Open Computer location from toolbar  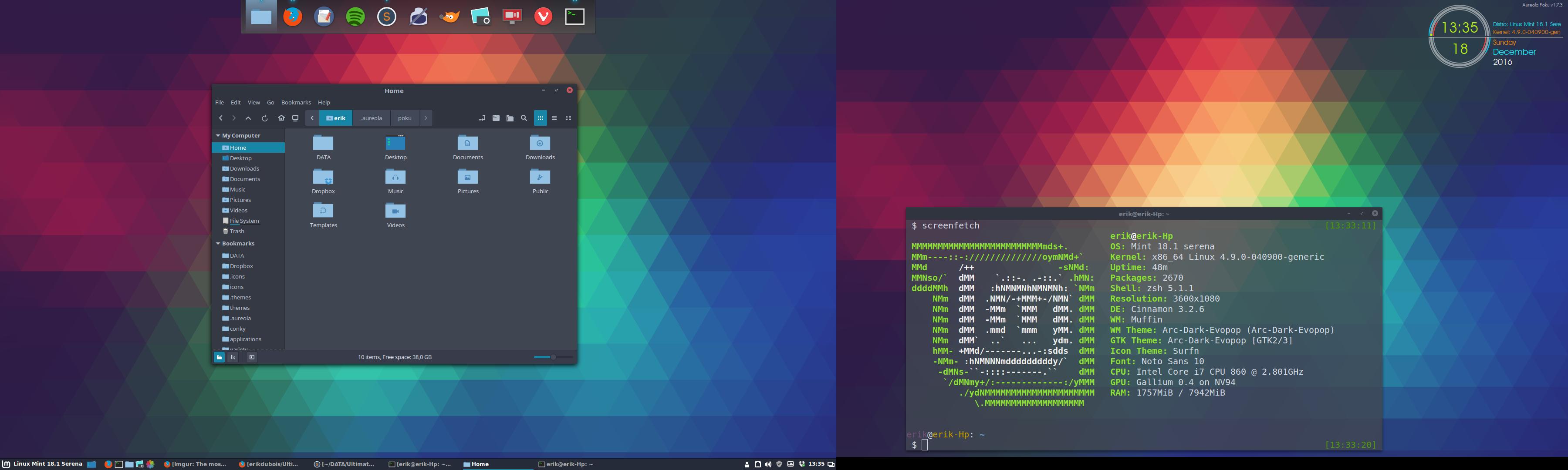tap(295, 118)
